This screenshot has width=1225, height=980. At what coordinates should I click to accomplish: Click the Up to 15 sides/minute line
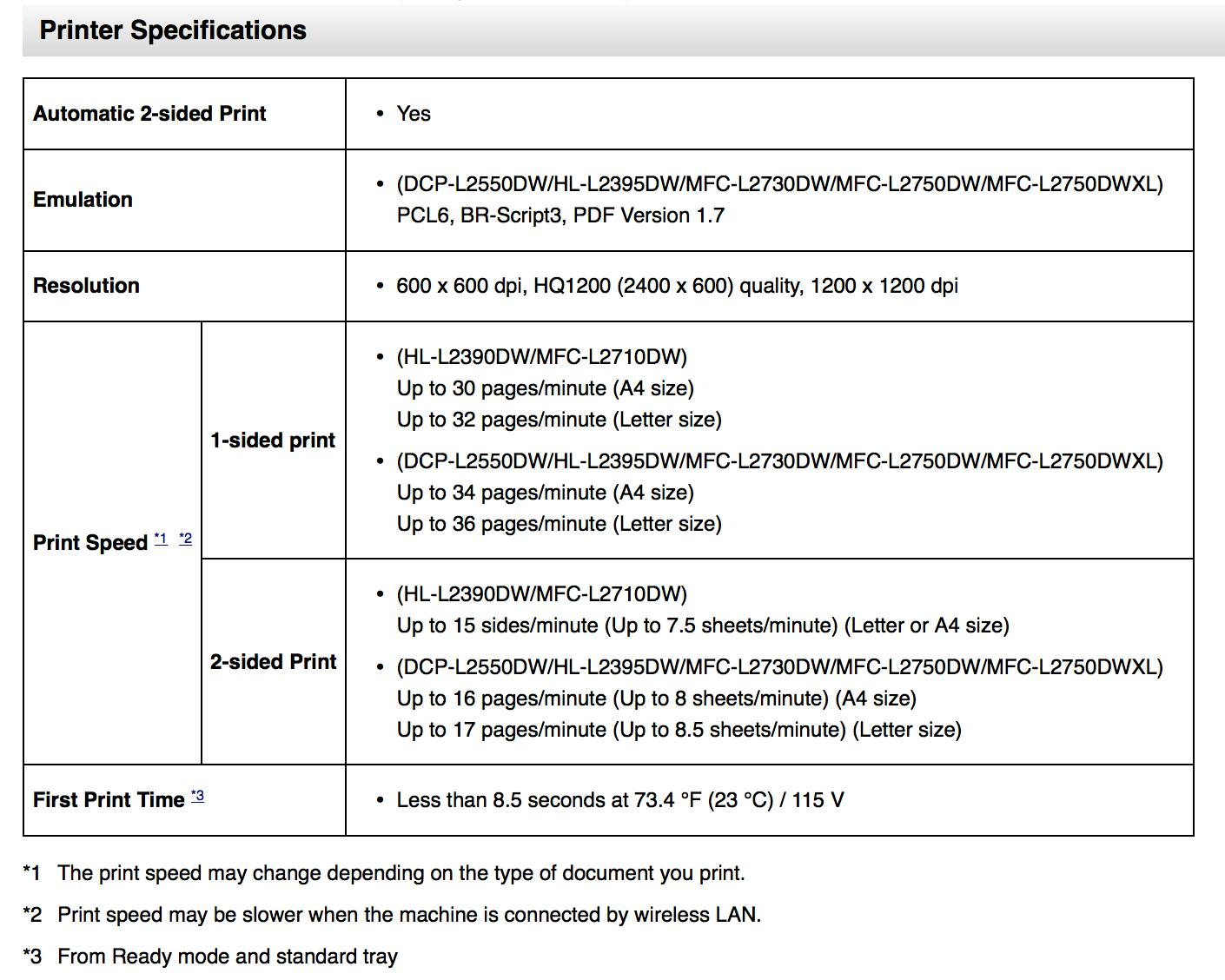702,626
